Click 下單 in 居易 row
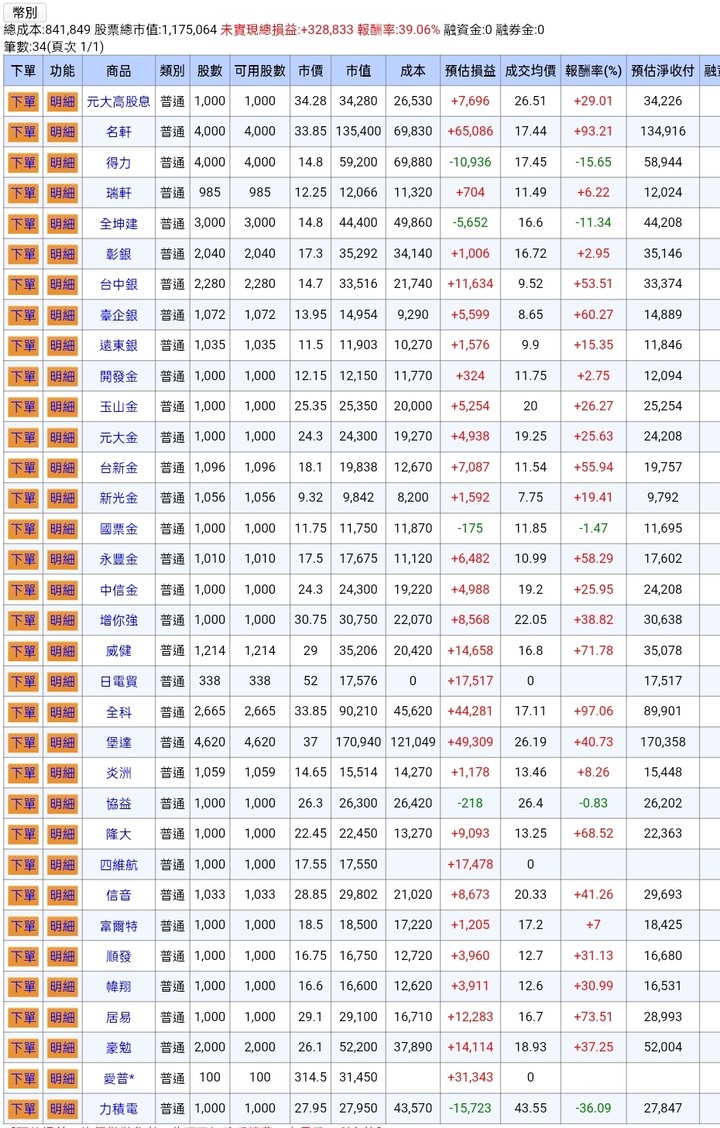The image size is (720, 1128). (23, 1017)
